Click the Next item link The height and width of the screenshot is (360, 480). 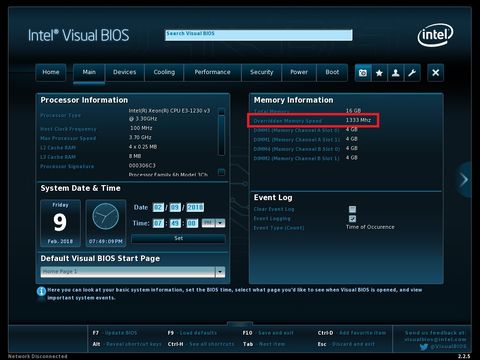272,344
